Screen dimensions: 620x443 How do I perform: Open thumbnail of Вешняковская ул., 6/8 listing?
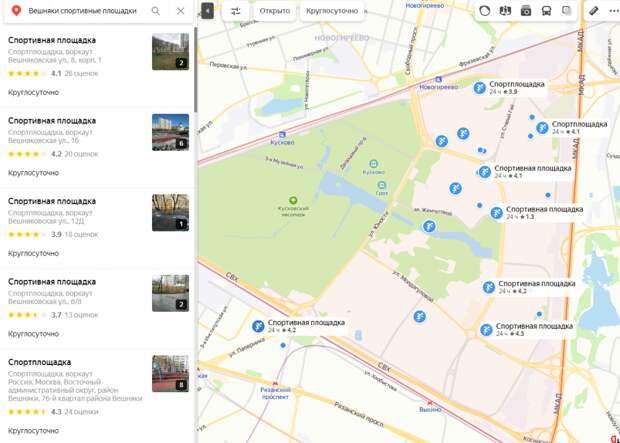170,293
